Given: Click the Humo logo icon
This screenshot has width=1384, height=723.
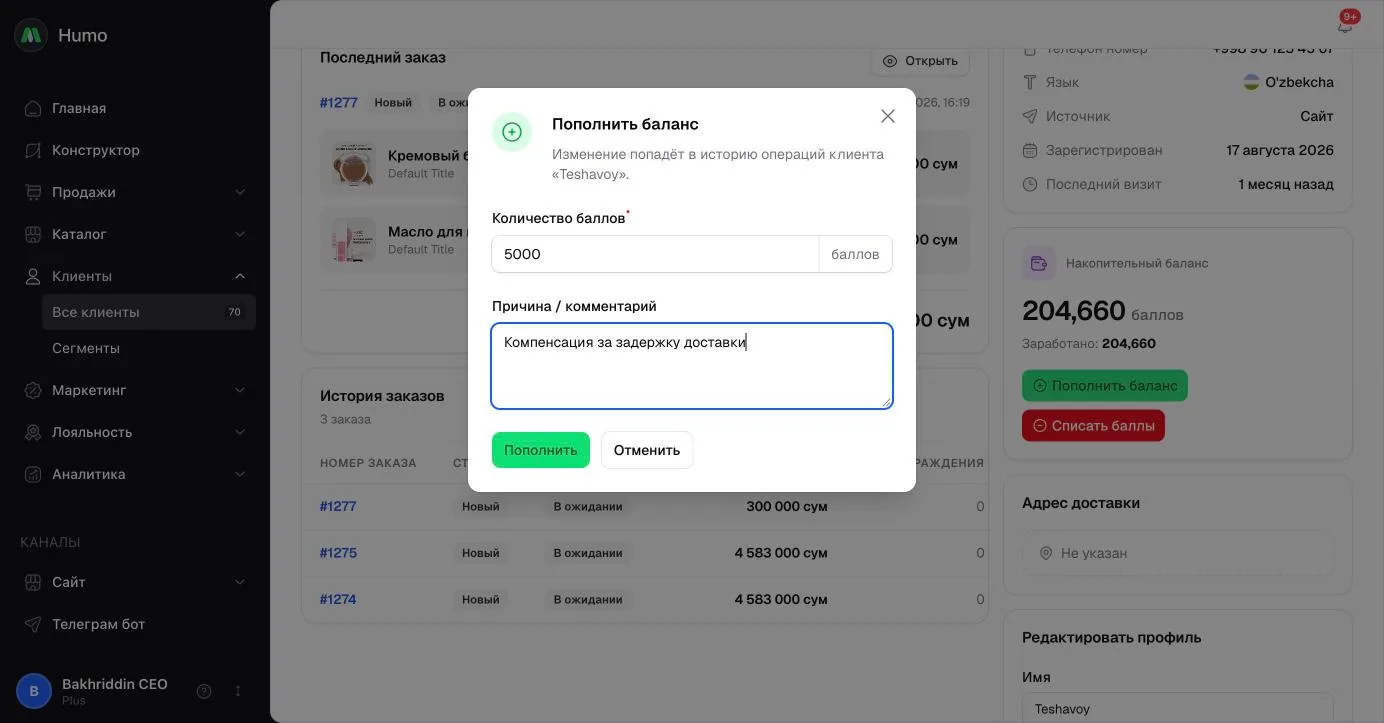Looking at the screenshot, I should pos(31,35).
